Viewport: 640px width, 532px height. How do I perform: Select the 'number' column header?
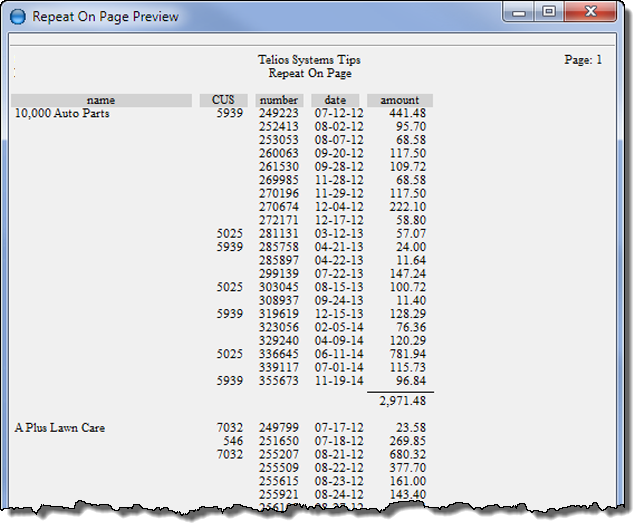point(279,100)
